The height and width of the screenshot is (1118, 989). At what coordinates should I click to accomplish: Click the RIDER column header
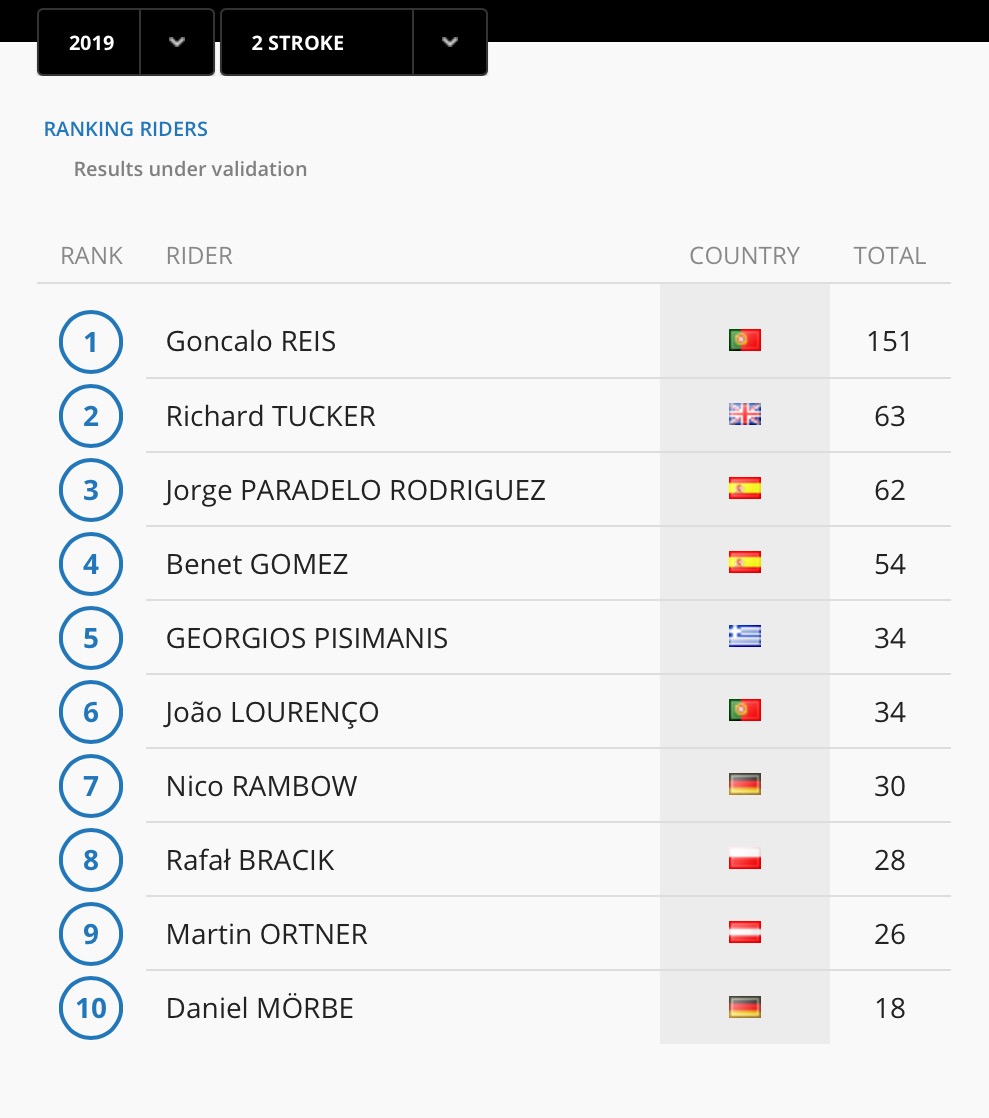199,255
